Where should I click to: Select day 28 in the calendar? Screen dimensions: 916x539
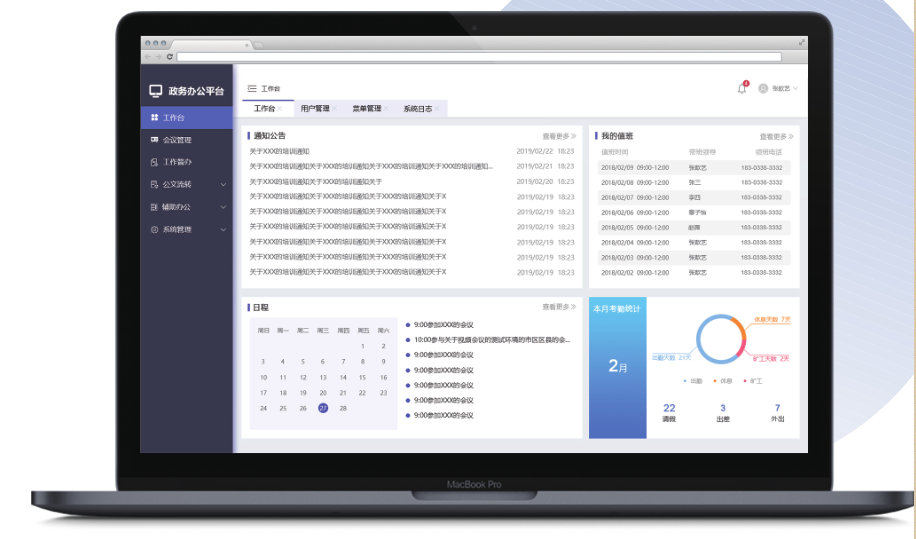click(343, 408)
